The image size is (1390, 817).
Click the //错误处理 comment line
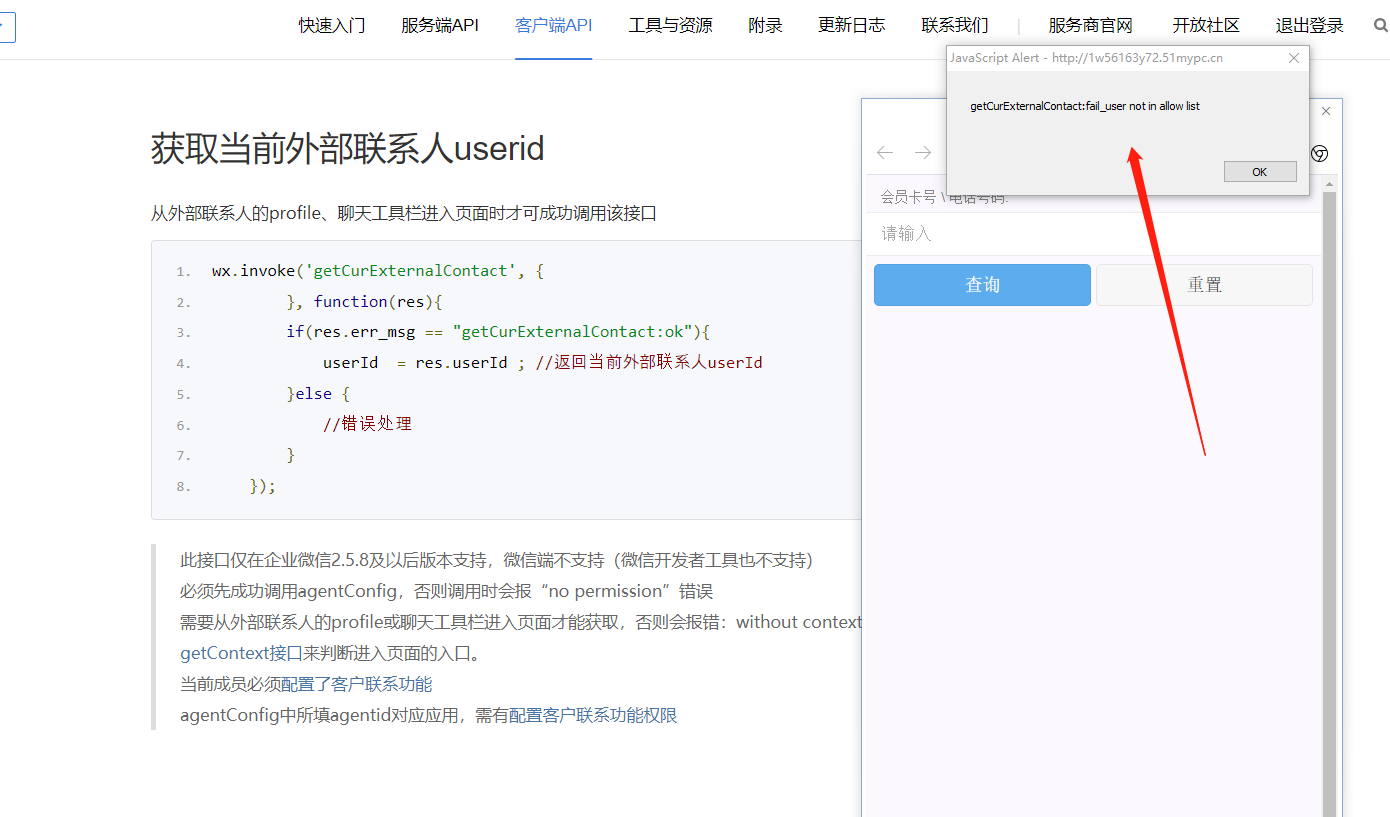click(367, 424)
